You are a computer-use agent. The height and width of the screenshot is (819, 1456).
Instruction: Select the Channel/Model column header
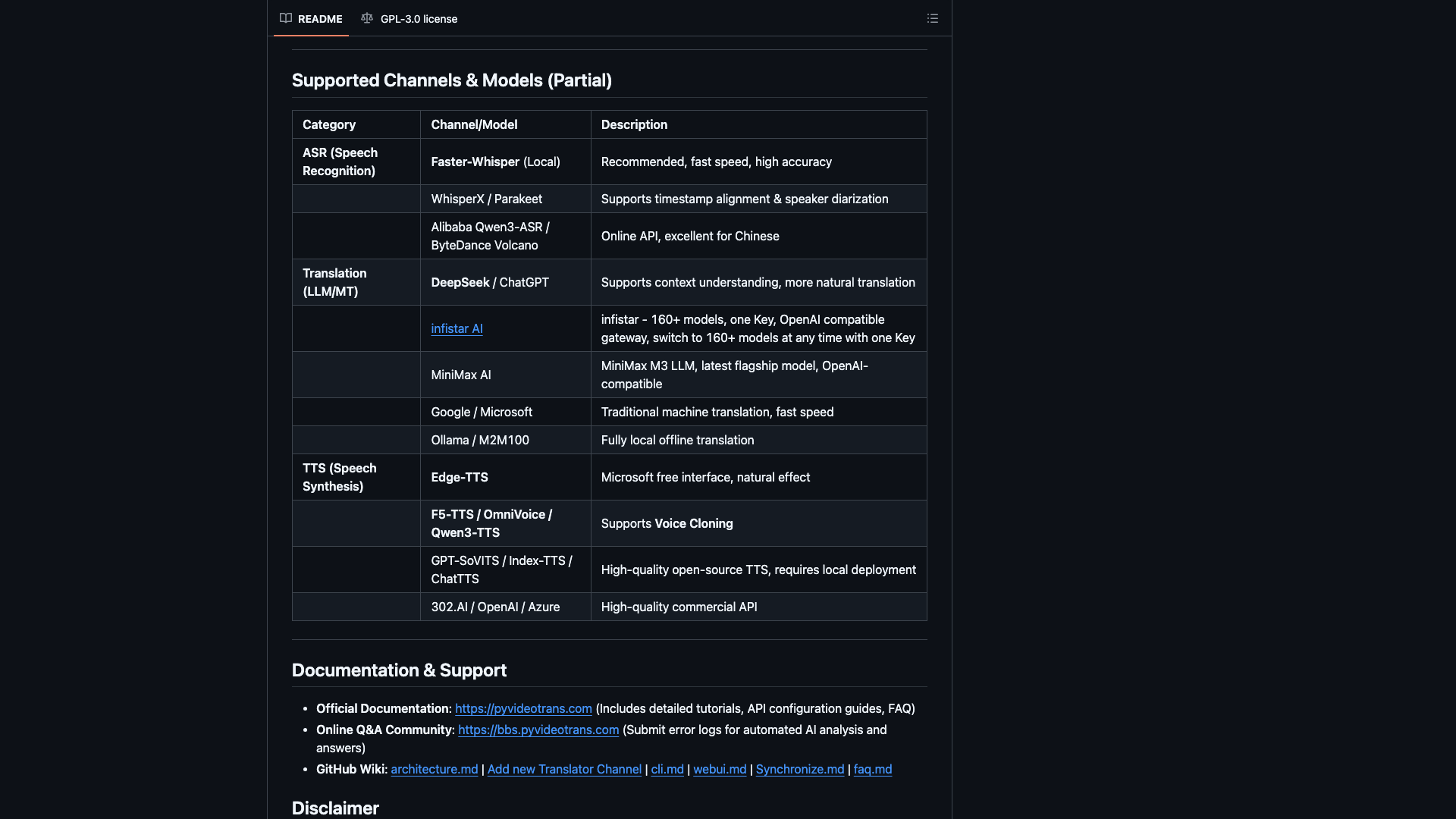click(506, 124)
